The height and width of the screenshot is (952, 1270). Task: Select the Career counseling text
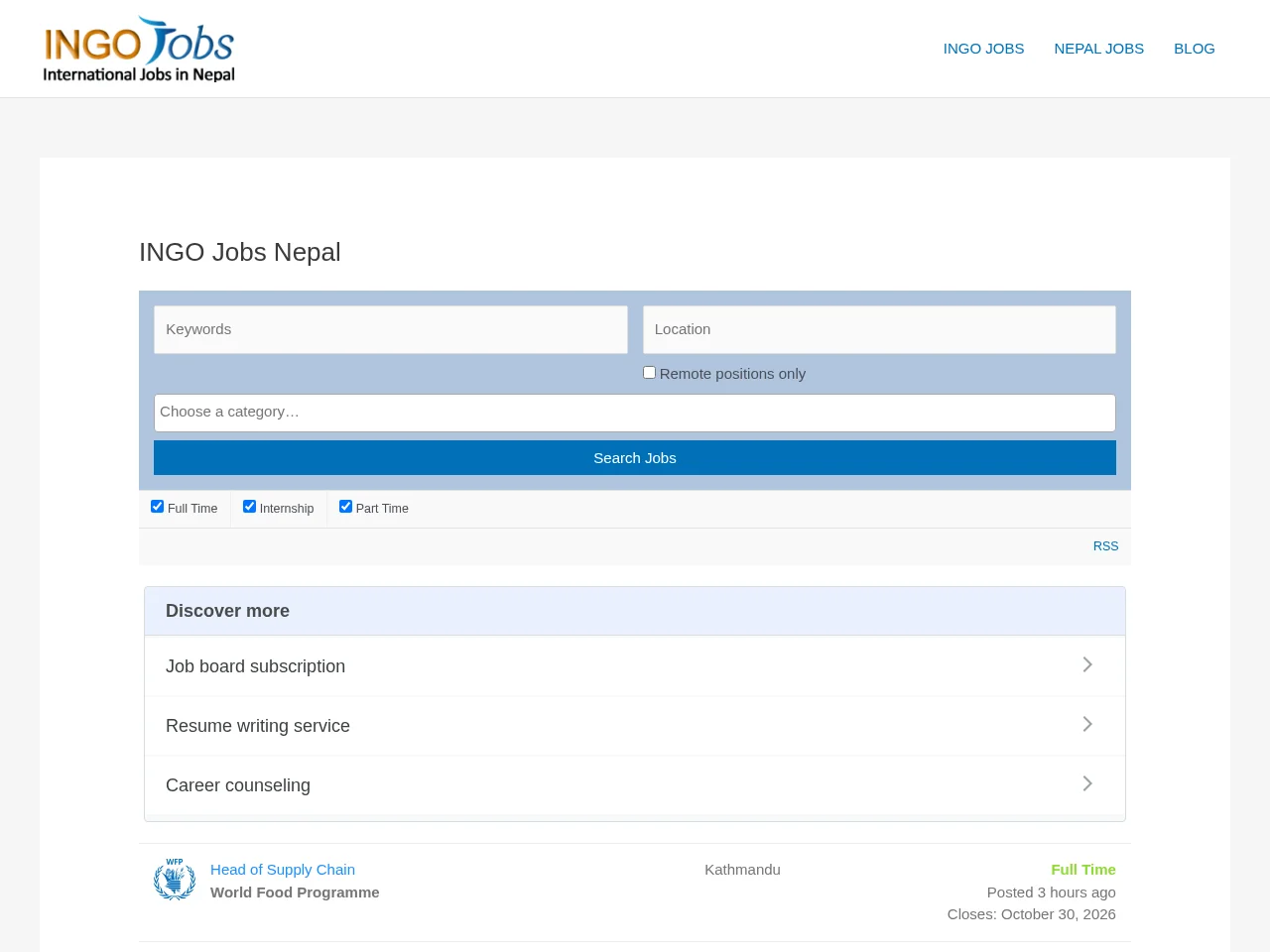[x=238, y=785]
